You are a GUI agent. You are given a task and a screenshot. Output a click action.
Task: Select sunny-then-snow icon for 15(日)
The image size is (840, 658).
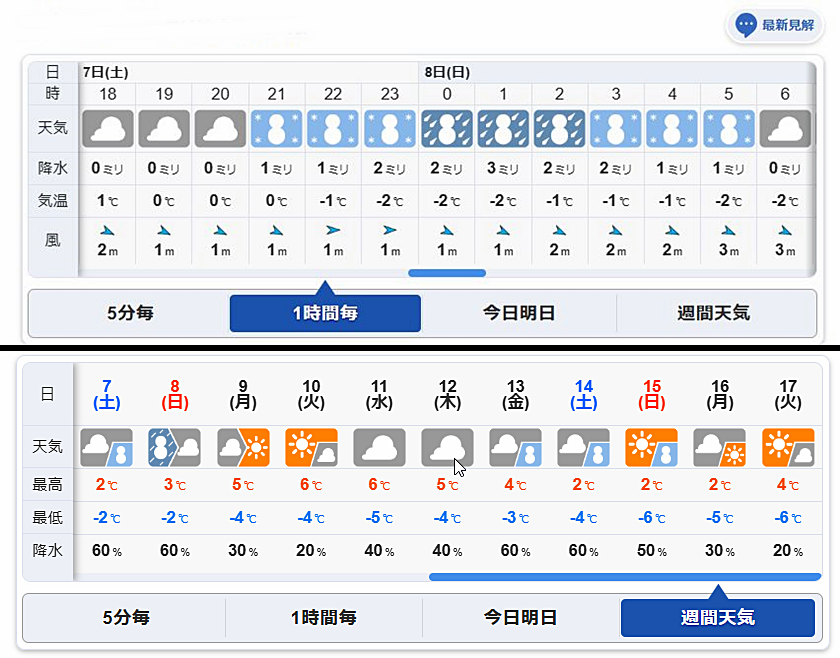pos(651,447)
